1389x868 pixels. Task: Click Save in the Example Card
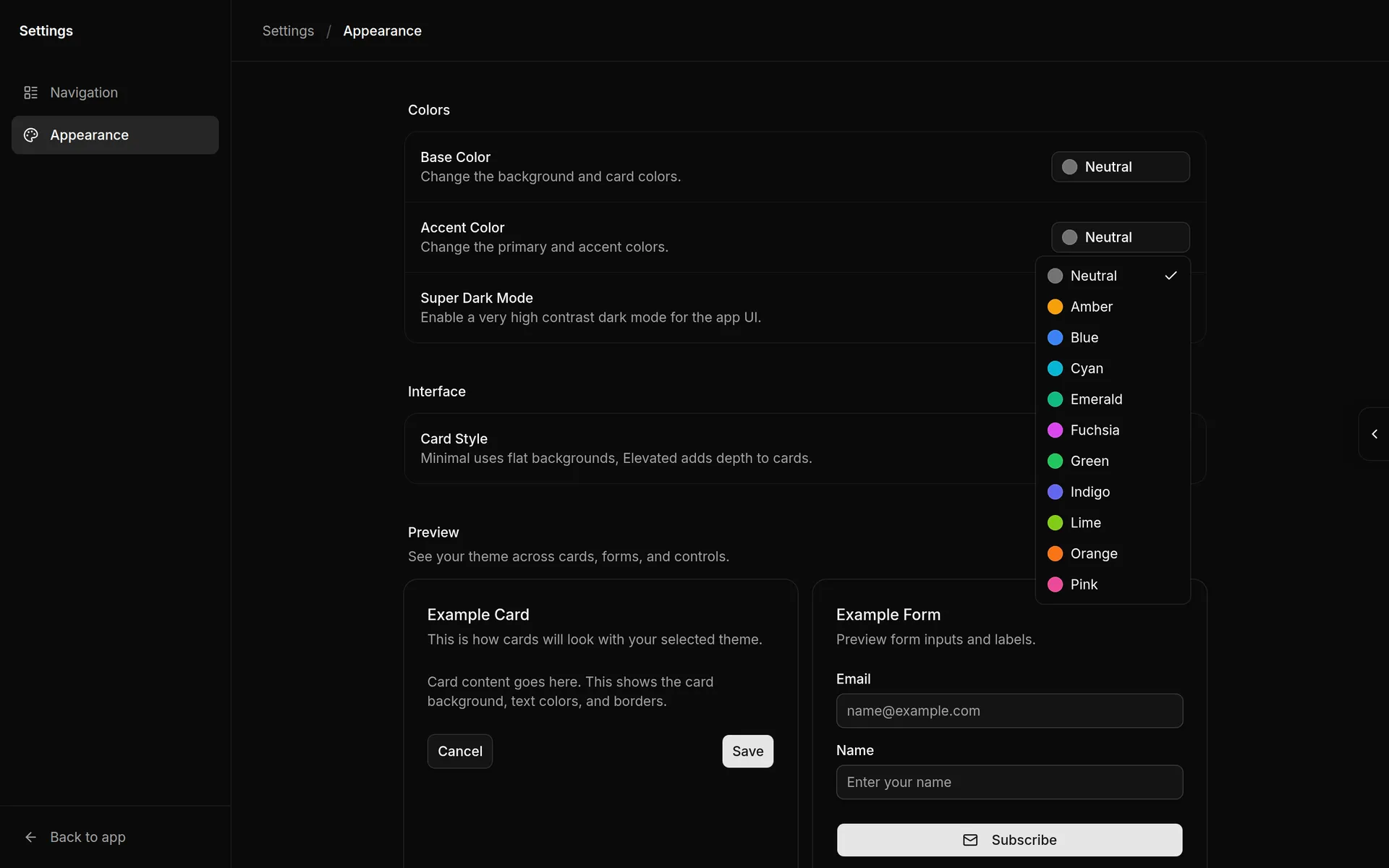click(x=747, y=752)
